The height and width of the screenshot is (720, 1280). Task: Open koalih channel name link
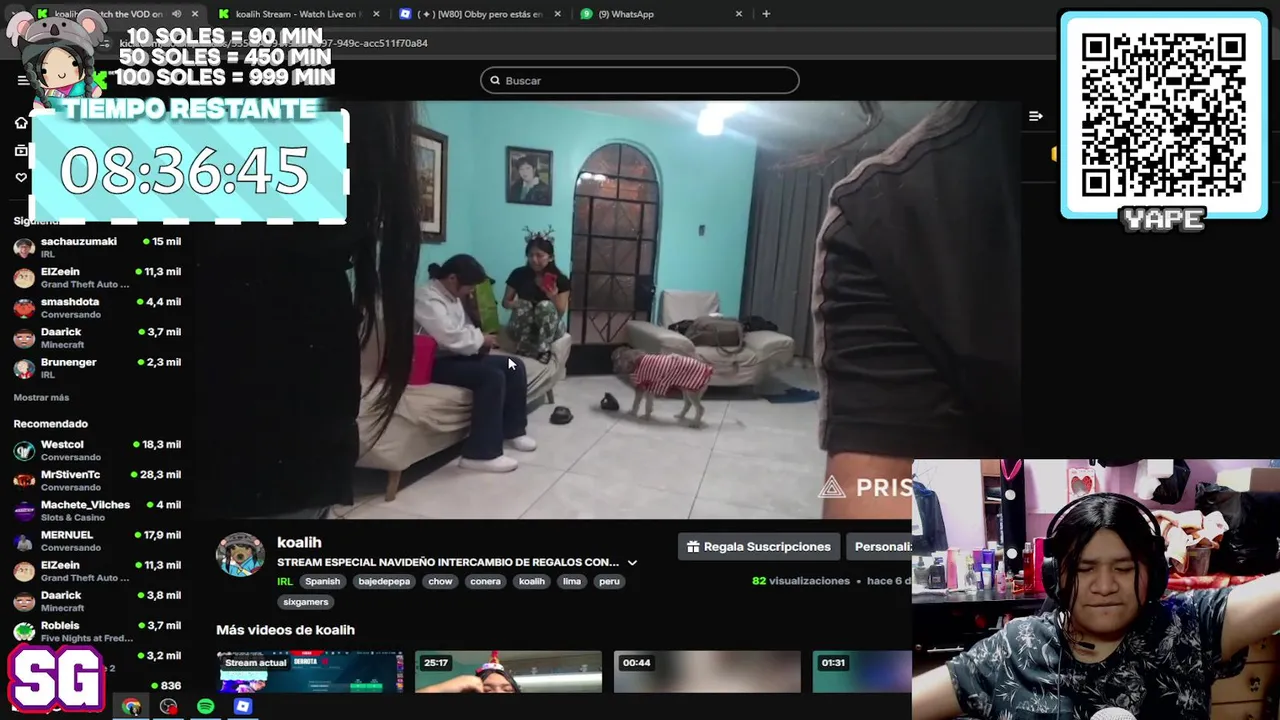coord(299,542)
